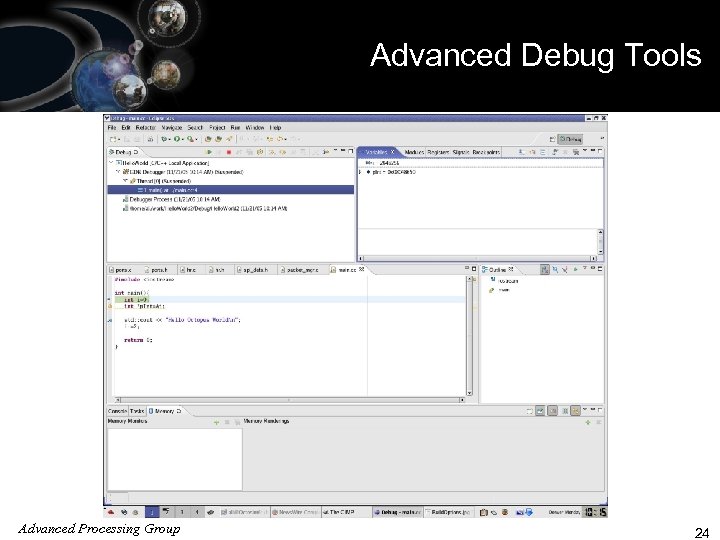Open the Project menu
This screenshot has height=540, width=720.
[x=217, y=128]
